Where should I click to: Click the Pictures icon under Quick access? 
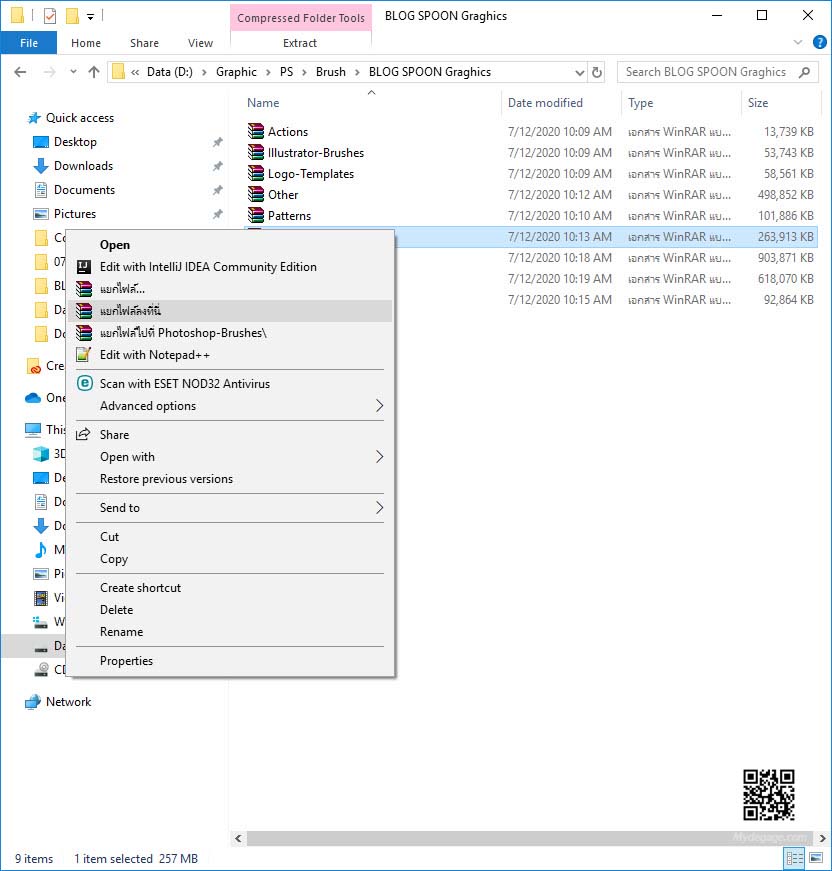tap(41, 214)
